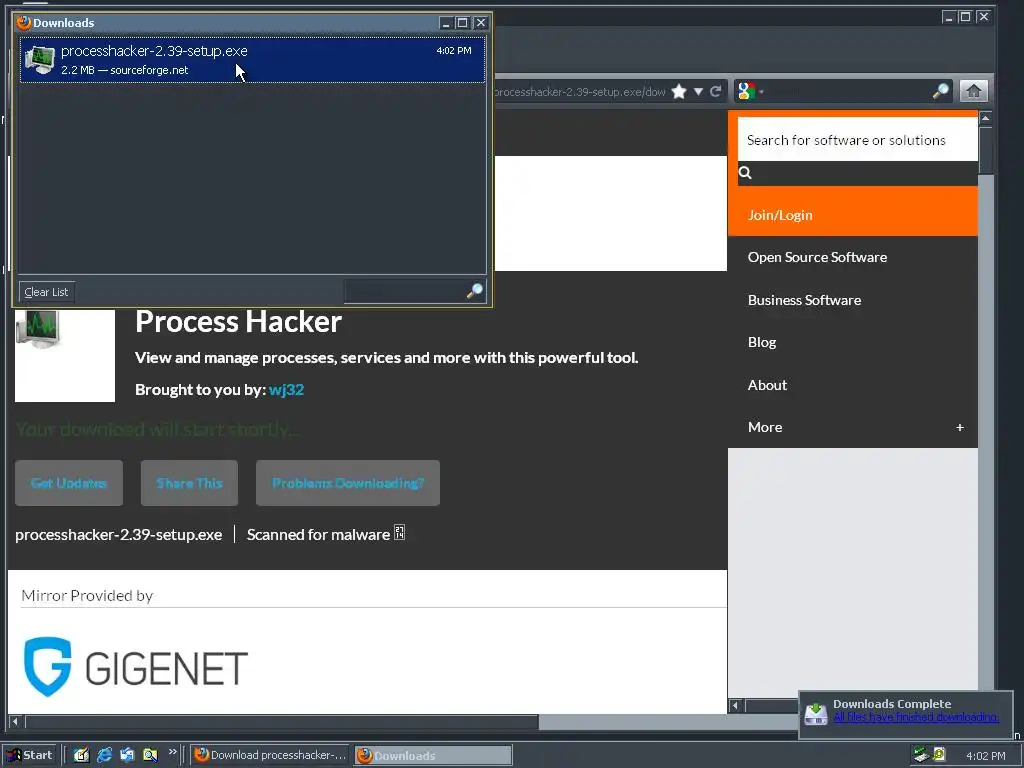
Task: Bookmark this page with the star icon
Action: 679,91
